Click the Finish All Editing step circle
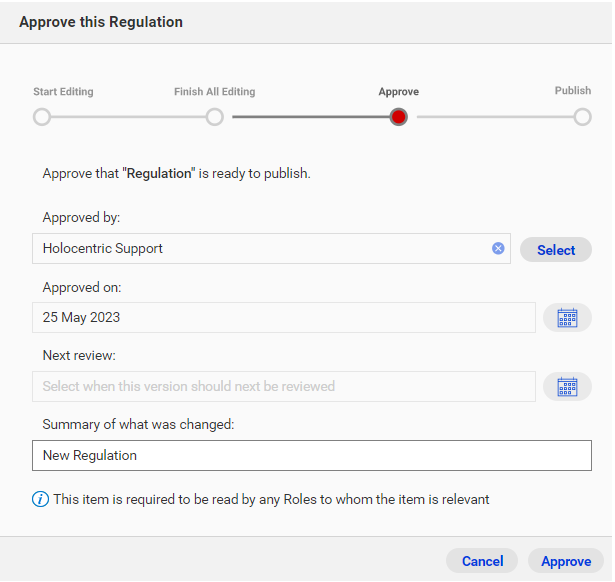 point(215,117)
